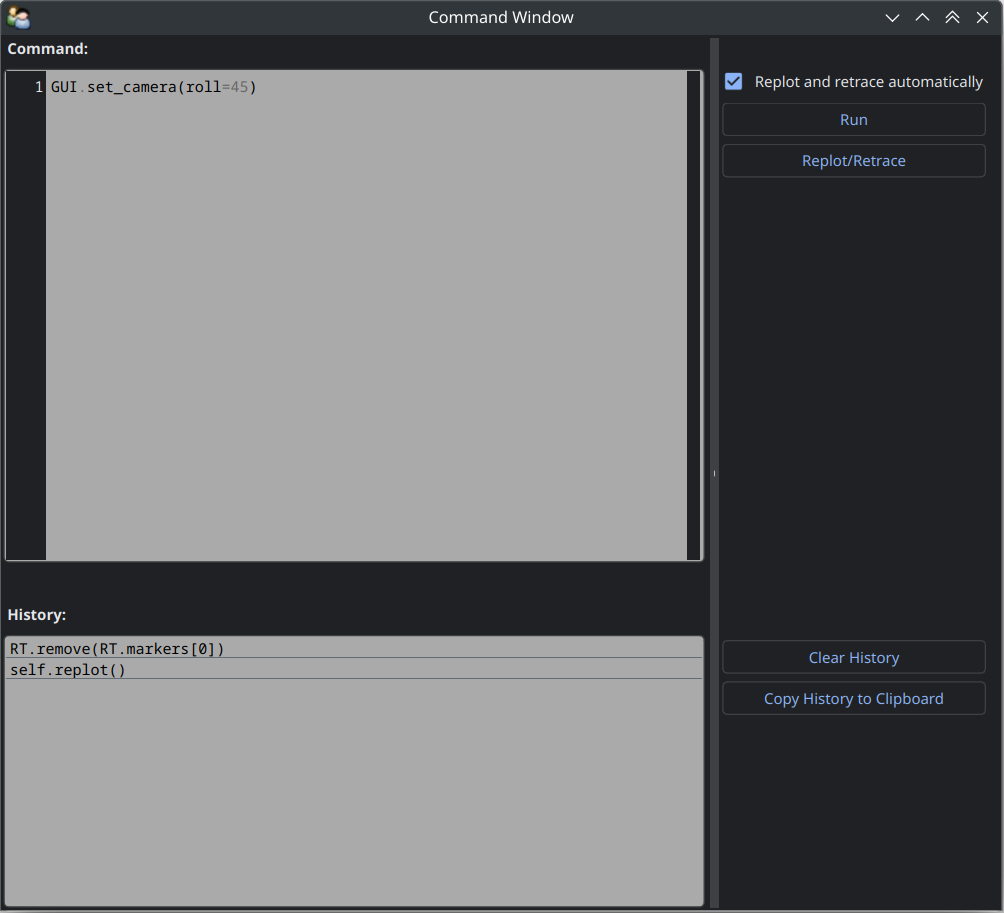Select history entry RT.remove(RT.markers[0])
This screenshot has height=913, width=1004.
(x=354, y=649)
